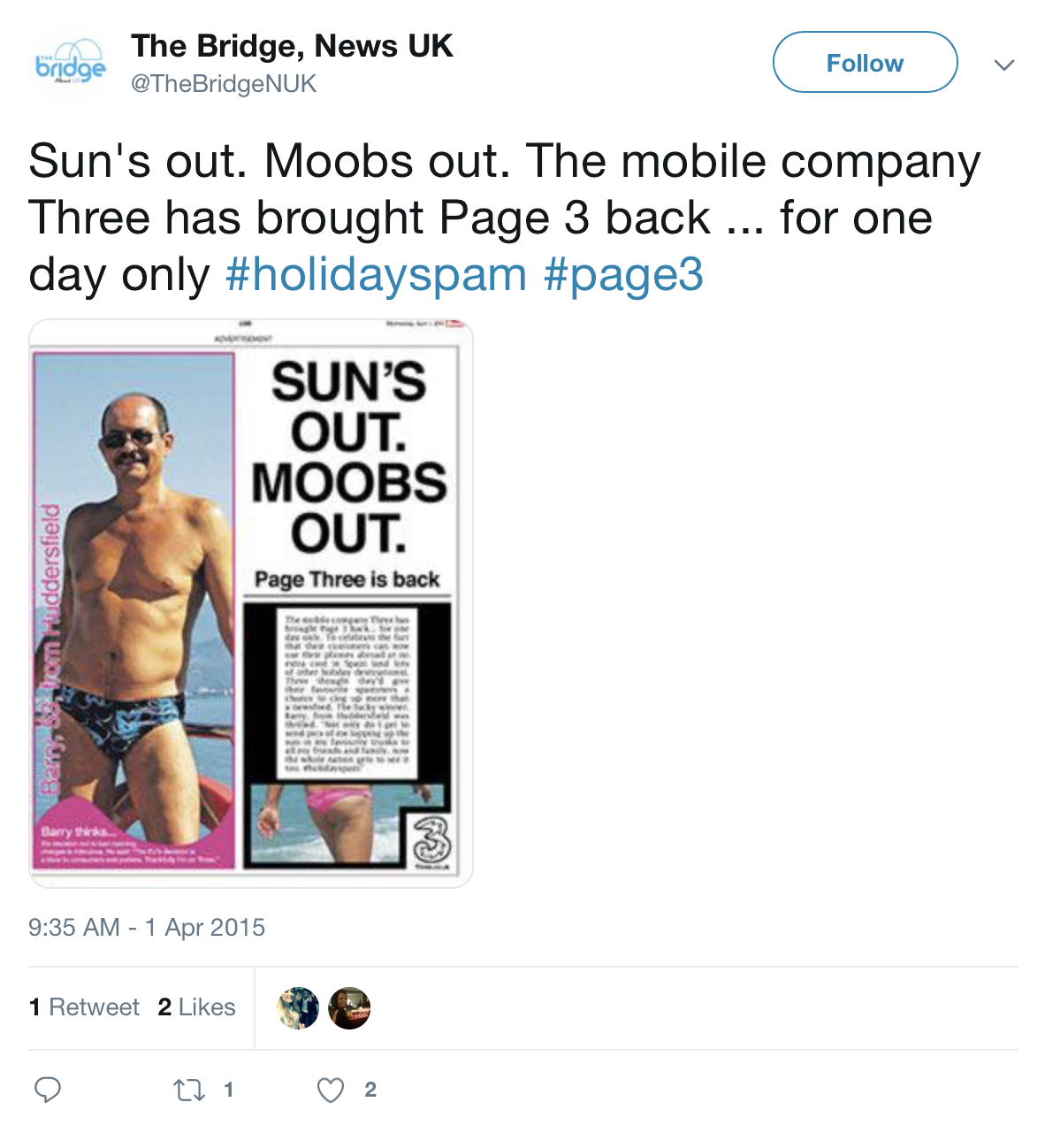Click the reply speech bubble icon
This screenshot has width=1045, height=1148.
tap(48, 1090)
